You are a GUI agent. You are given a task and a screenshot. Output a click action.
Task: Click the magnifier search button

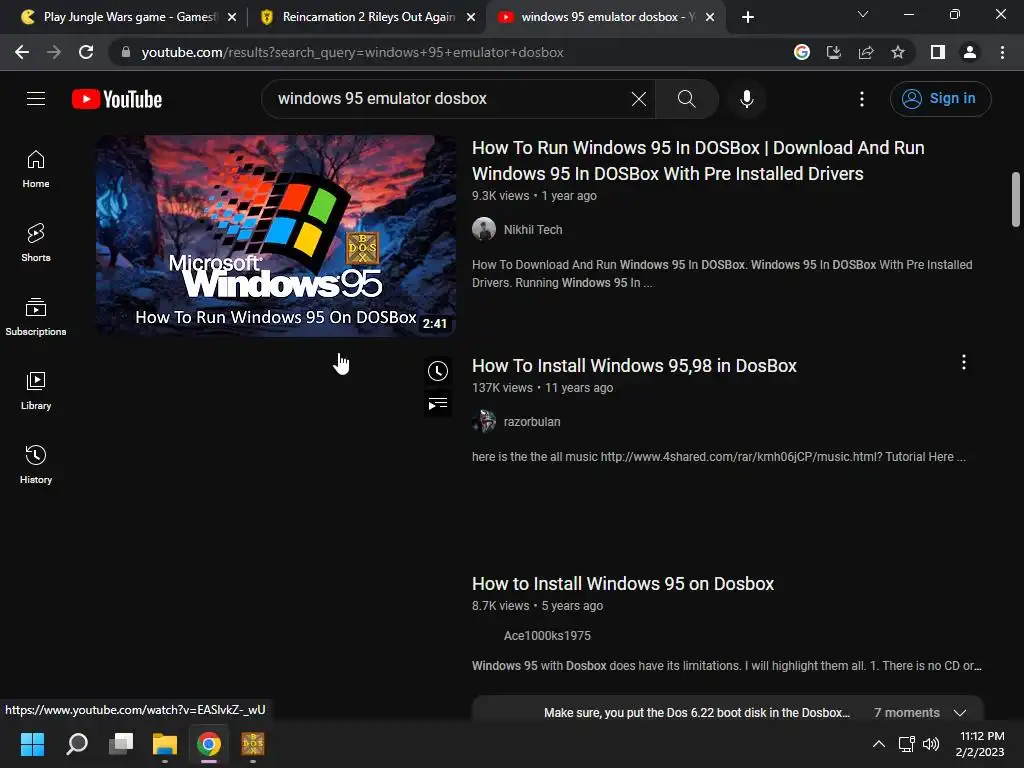pos(686,99)
